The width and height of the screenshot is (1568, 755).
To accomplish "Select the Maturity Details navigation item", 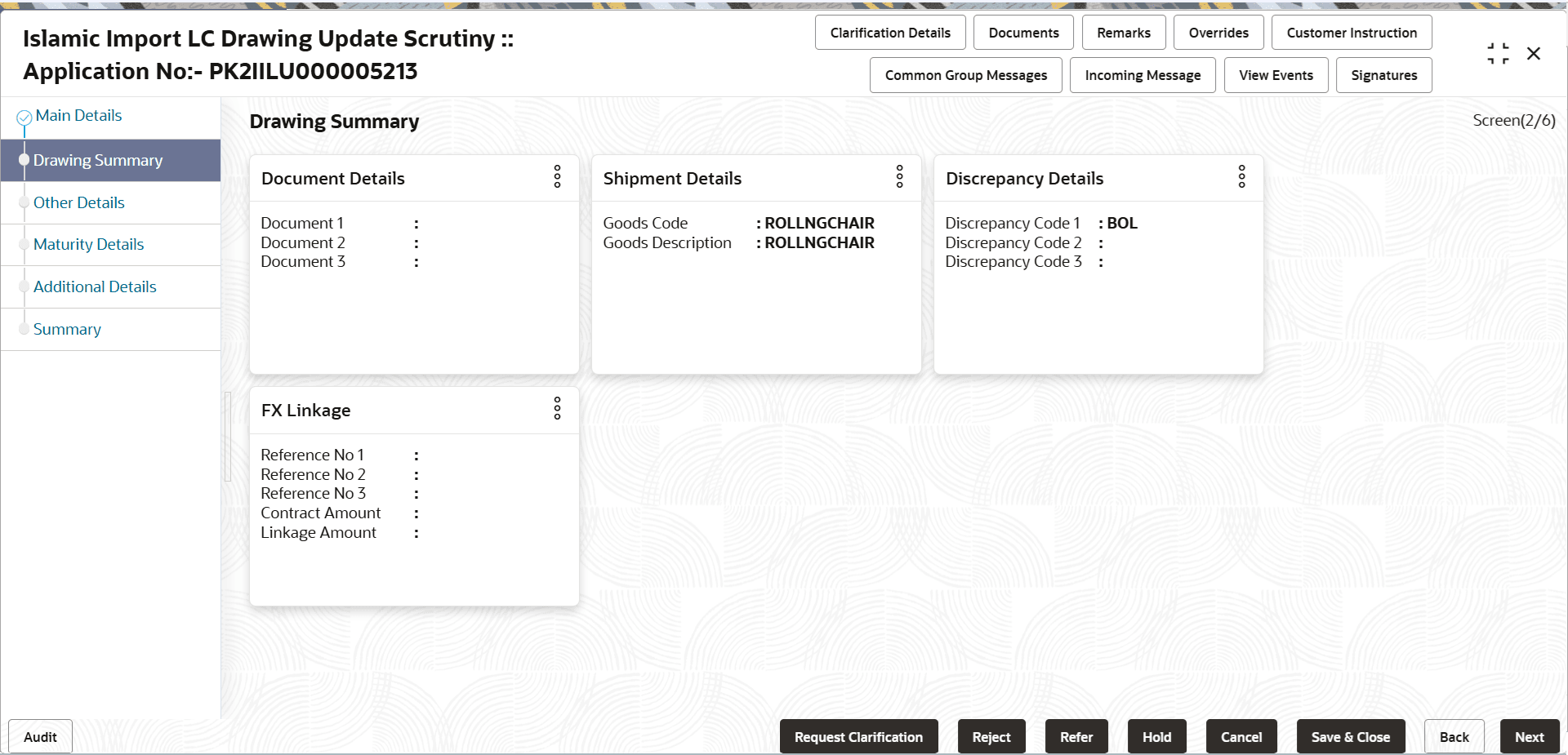I will coord(88,244).
